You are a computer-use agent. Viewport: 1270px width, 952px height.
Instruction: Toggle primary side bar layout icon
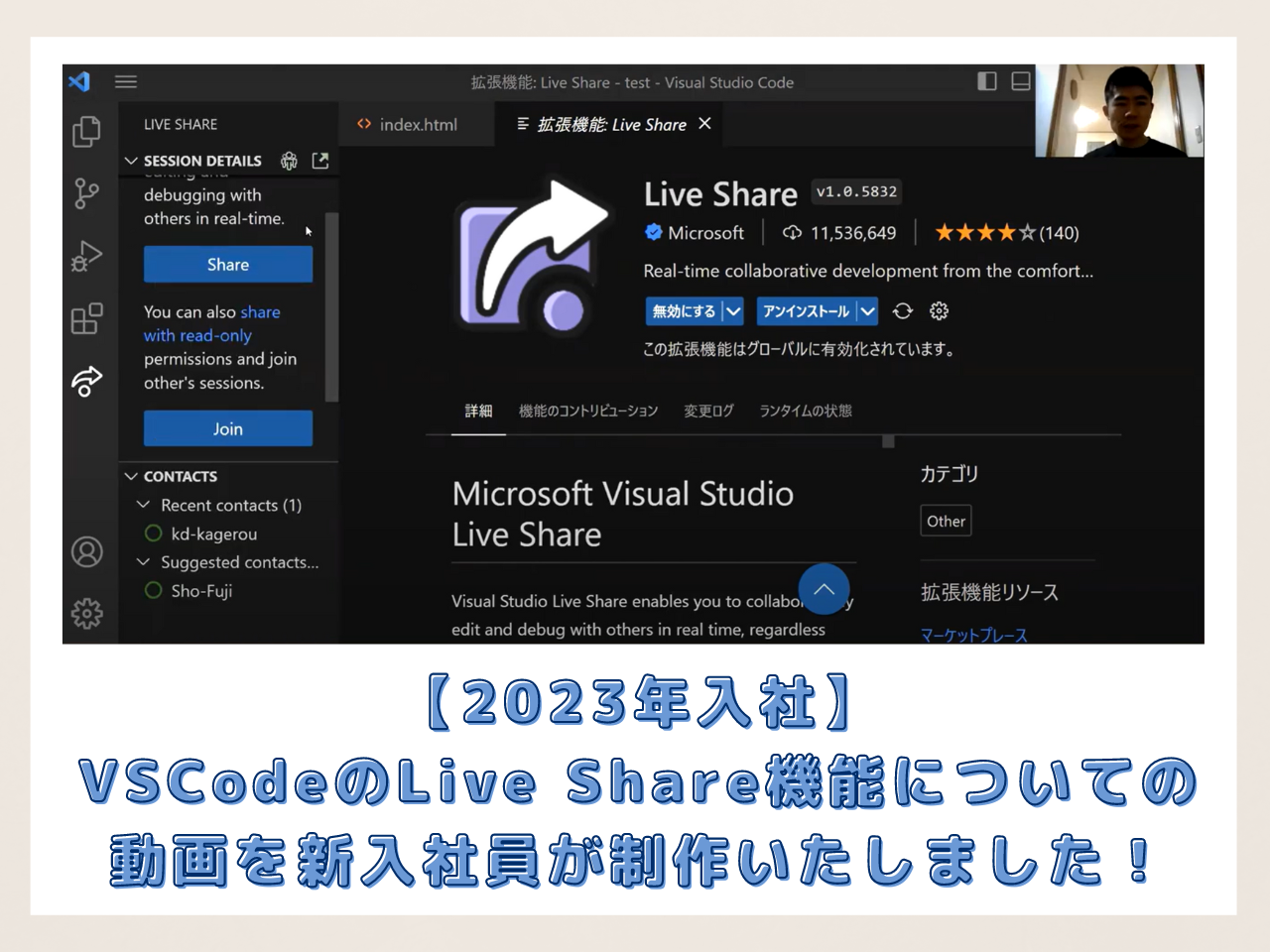[987, 81]
